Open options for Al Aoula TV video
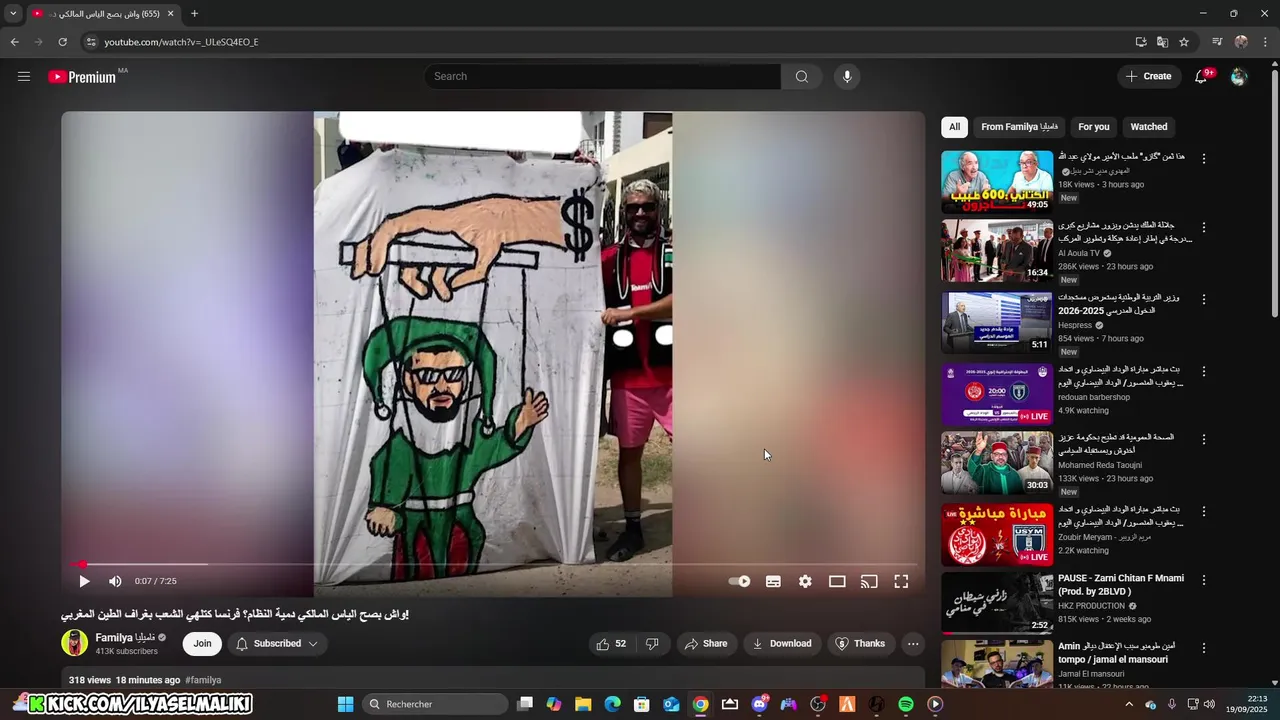This screenshot has height=720, width=1280. click(1203, 228)
